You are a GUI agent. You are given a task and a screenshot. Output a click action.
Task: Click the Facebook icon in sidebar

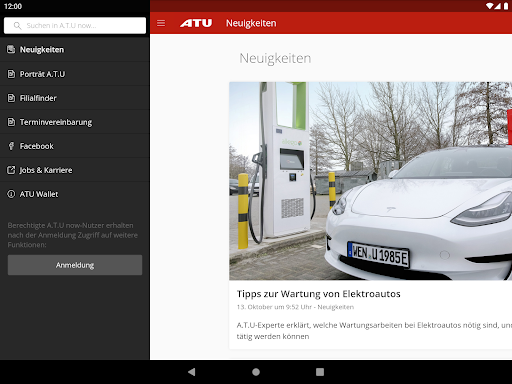click(11, 146)
